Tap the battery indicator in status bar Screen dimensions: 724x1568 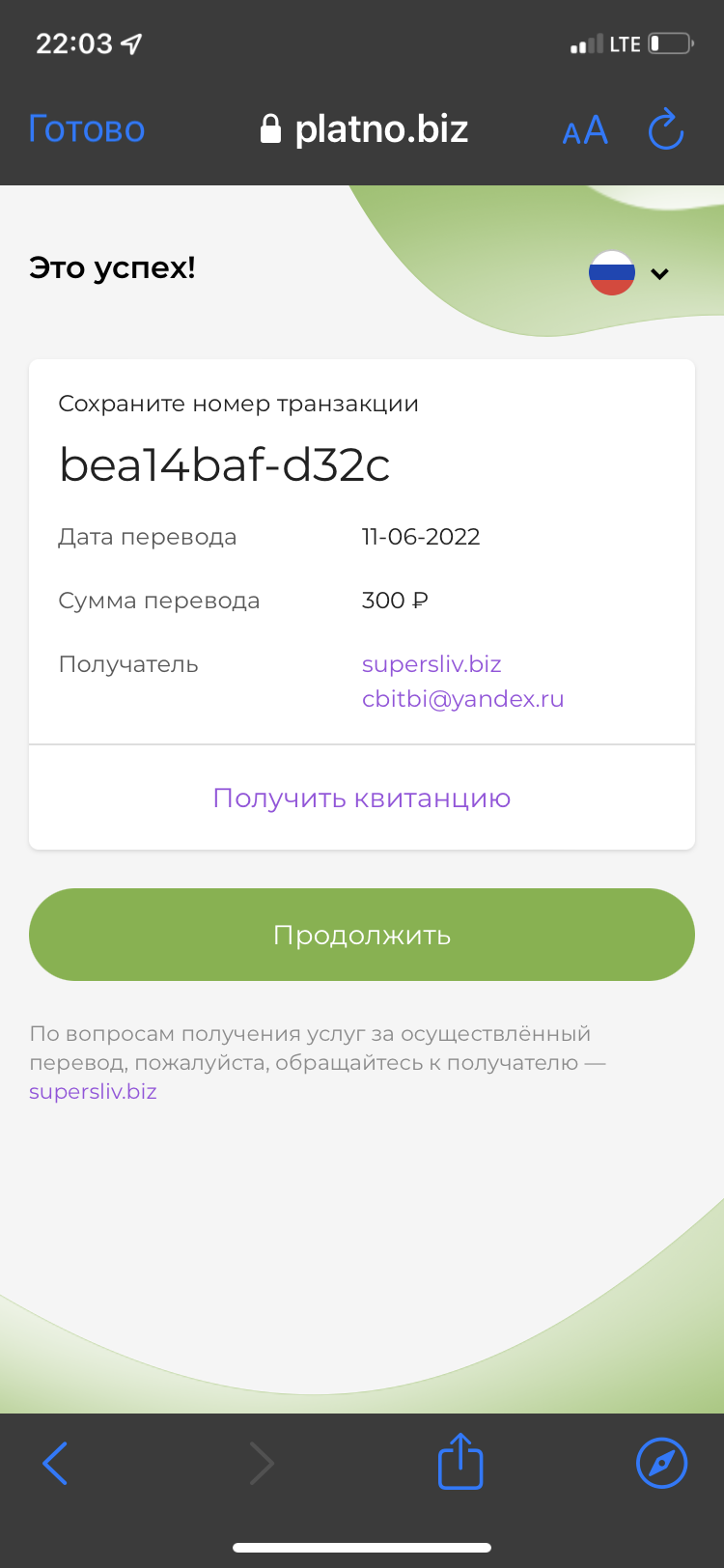click(671, 43)
